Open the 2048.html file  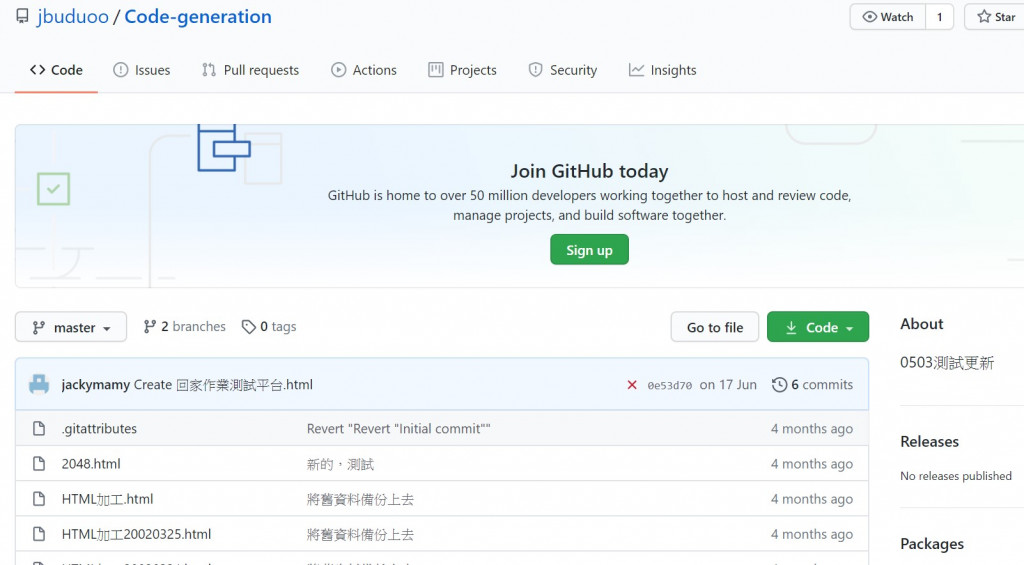click(x=91, y=464)
